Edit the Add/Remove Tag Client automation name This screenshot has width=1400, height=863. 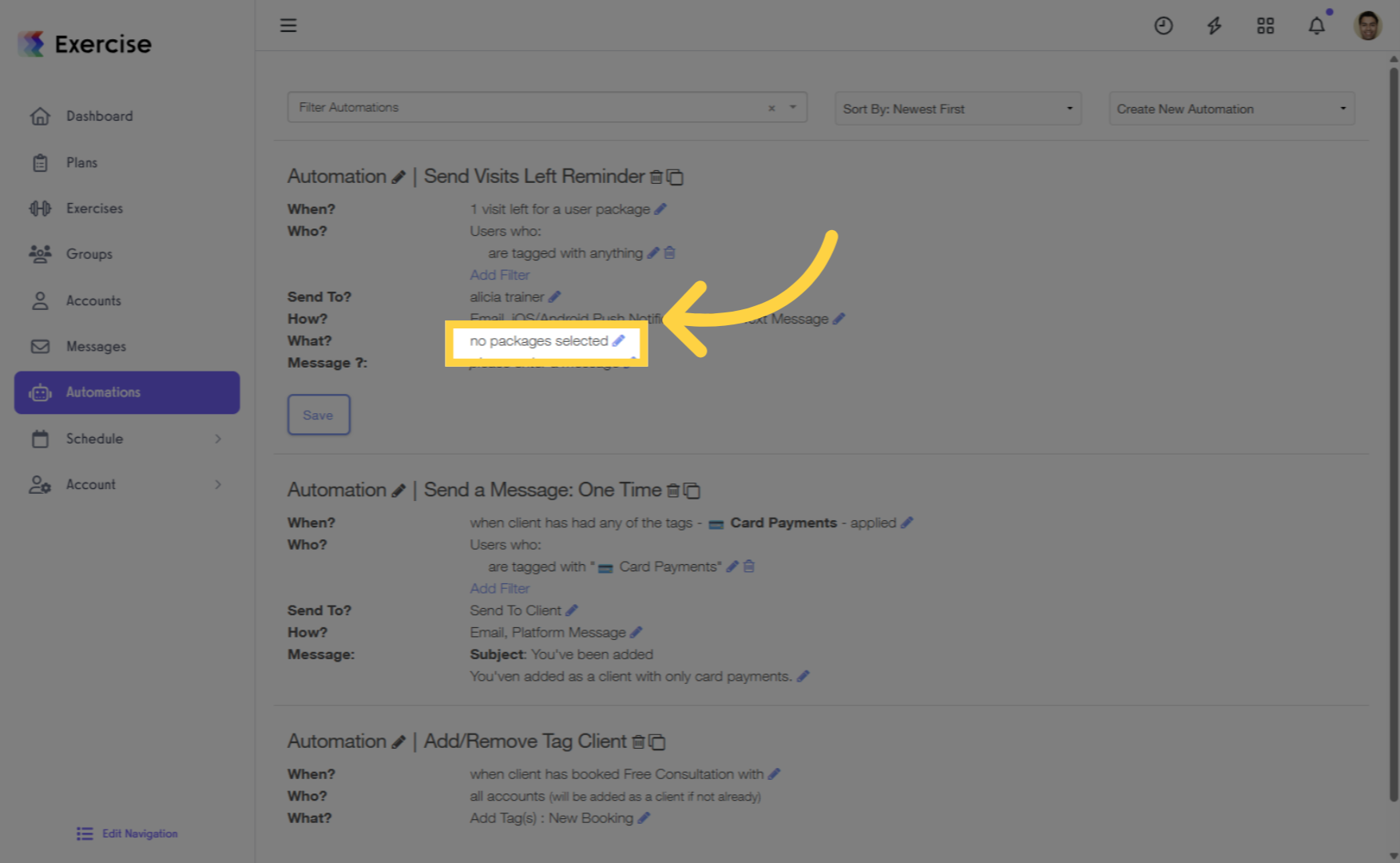pos(399,742)
